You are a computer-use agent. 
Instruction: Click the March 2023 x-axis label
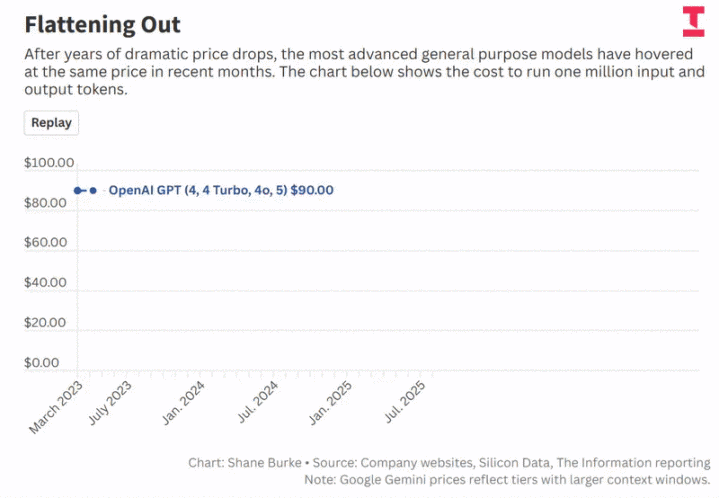pos(59,407)
